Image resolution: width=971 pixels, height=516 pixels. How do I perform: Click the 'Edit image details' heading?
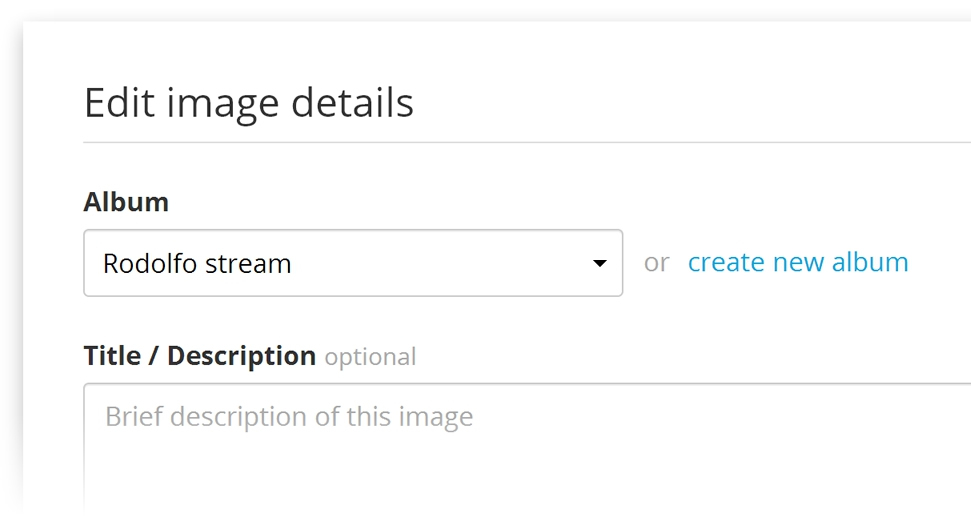pos(249,103)
